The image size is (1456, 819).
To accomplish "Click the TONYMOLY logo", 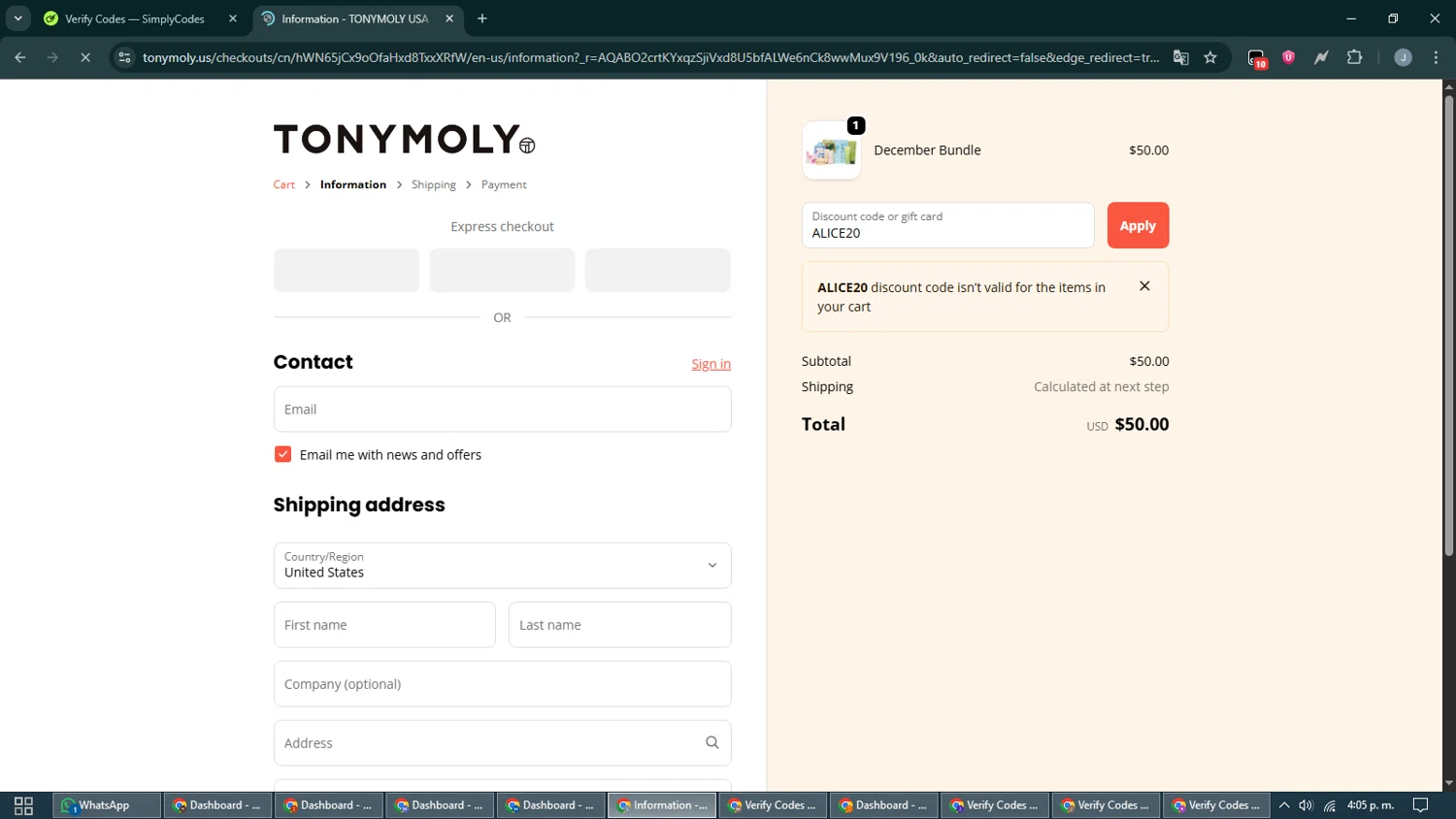I will [404, 139].
